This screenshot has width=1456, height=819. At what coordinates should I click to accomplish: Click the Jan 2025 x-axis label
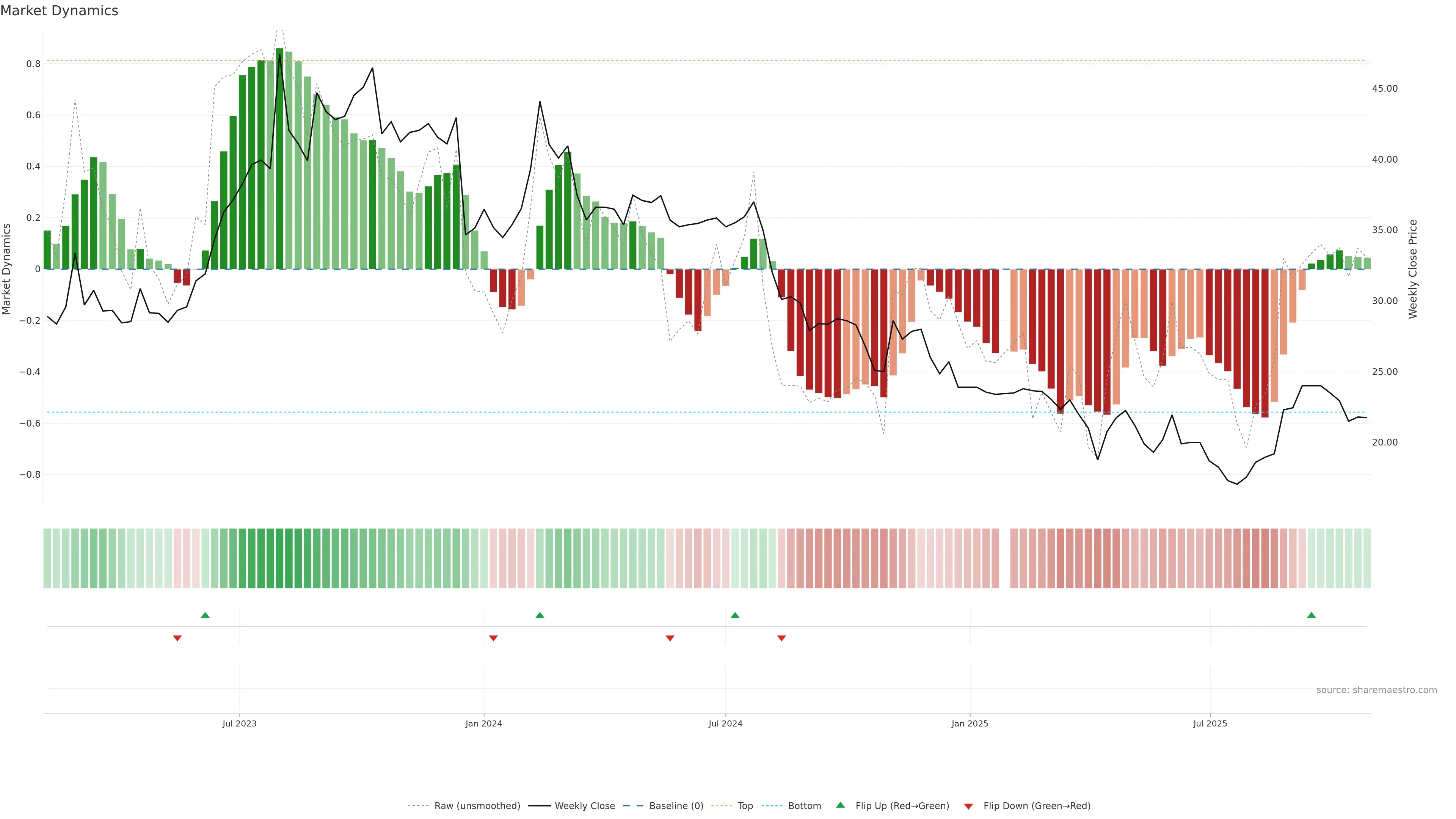[x=970, y=723]
